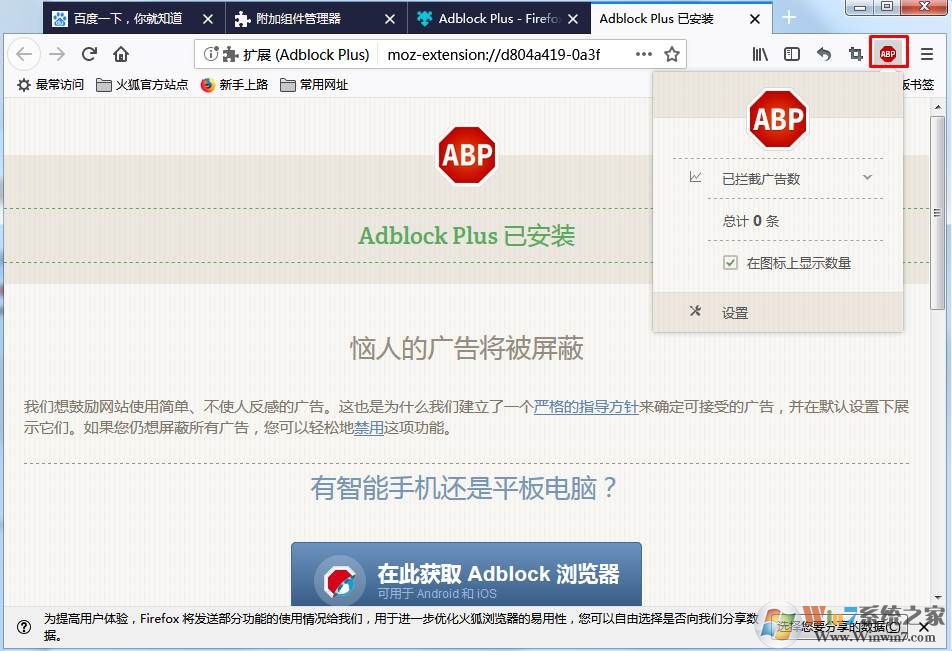This screenshot has height=651, width=952.
Task: Bookmark this page with star icon
Action: coord(672,54)
